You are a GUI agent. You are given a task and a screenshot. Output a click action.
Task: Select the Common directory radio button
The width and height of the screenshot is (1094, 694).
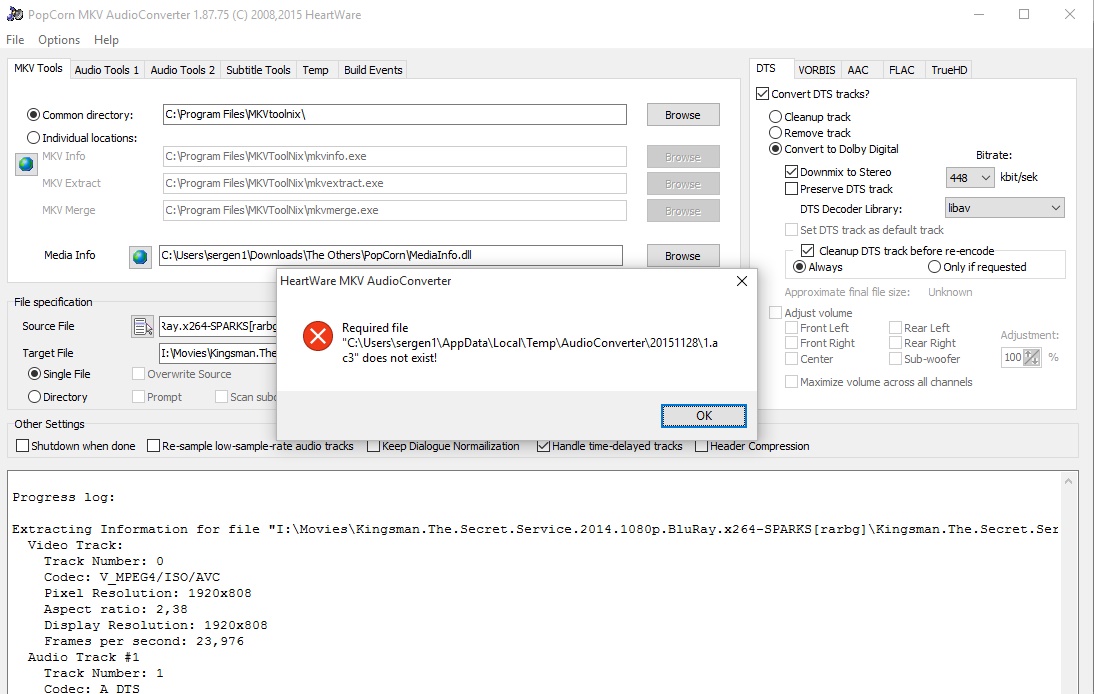33,115
